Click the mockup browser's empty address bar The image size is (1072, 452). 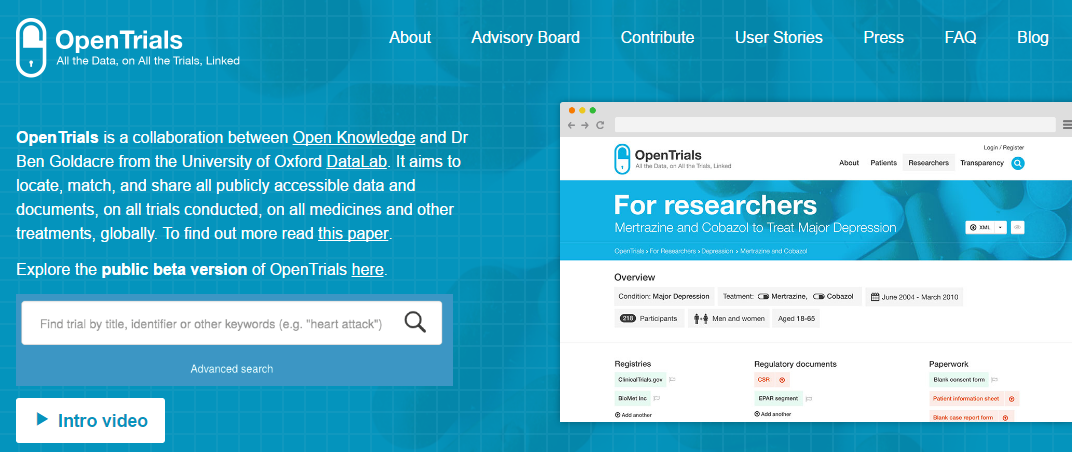click(x=835, y=124)
